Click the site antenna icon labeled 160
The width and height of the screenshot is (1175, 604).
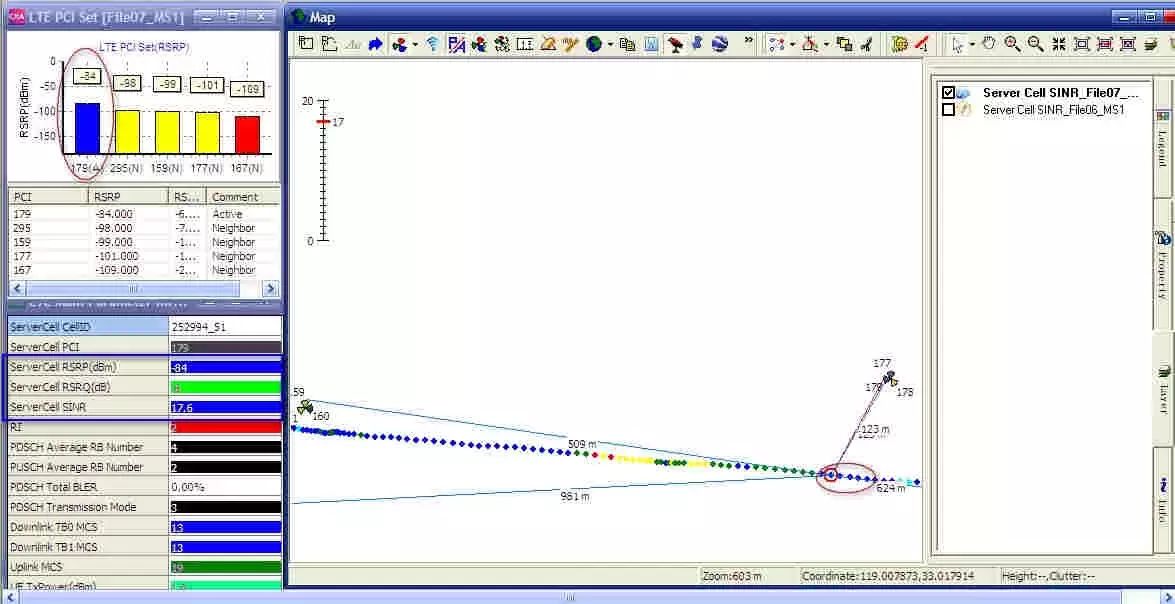[x=304, y=408]
